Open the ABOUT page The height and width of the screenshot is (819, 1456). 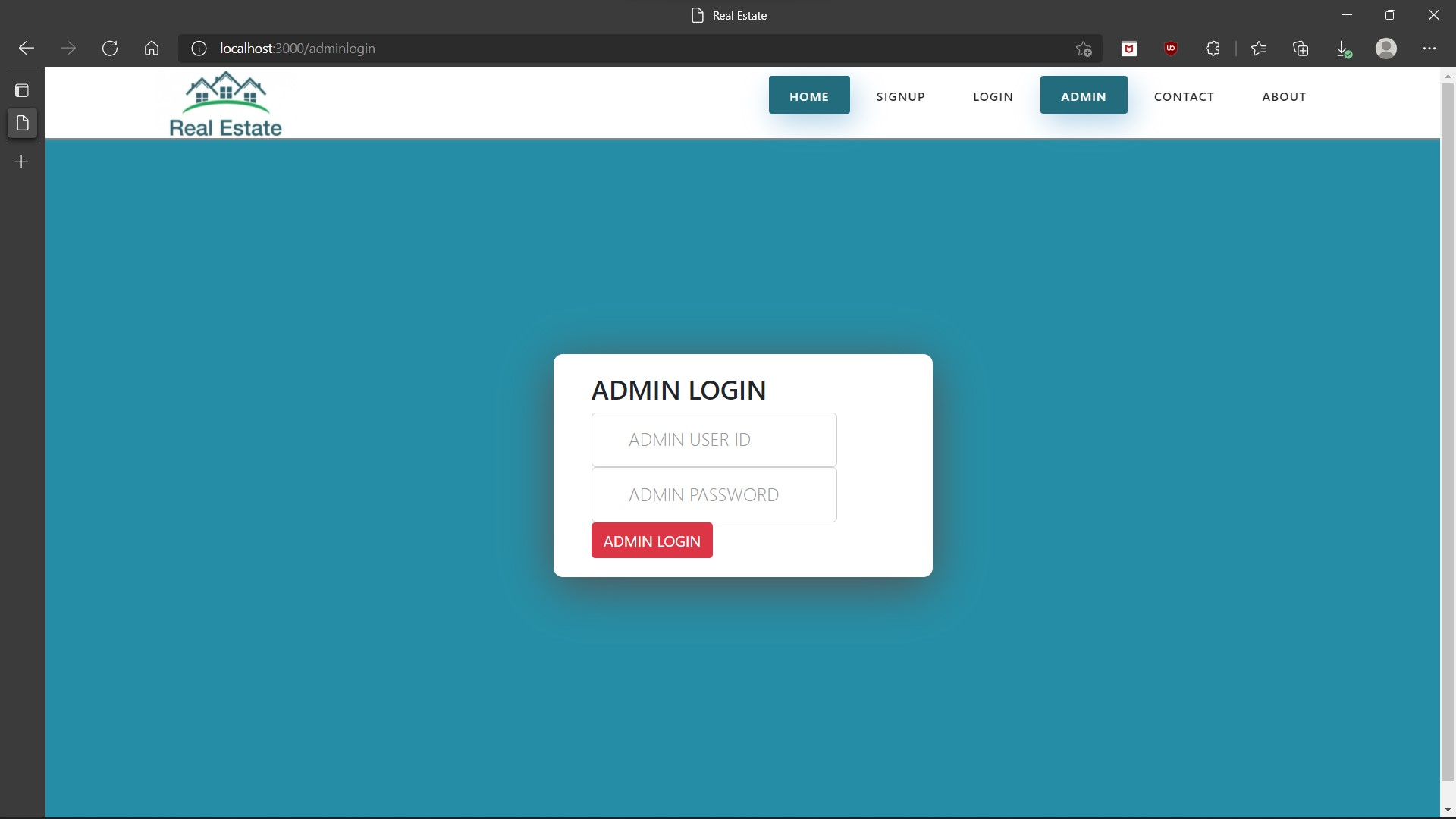1284,96
